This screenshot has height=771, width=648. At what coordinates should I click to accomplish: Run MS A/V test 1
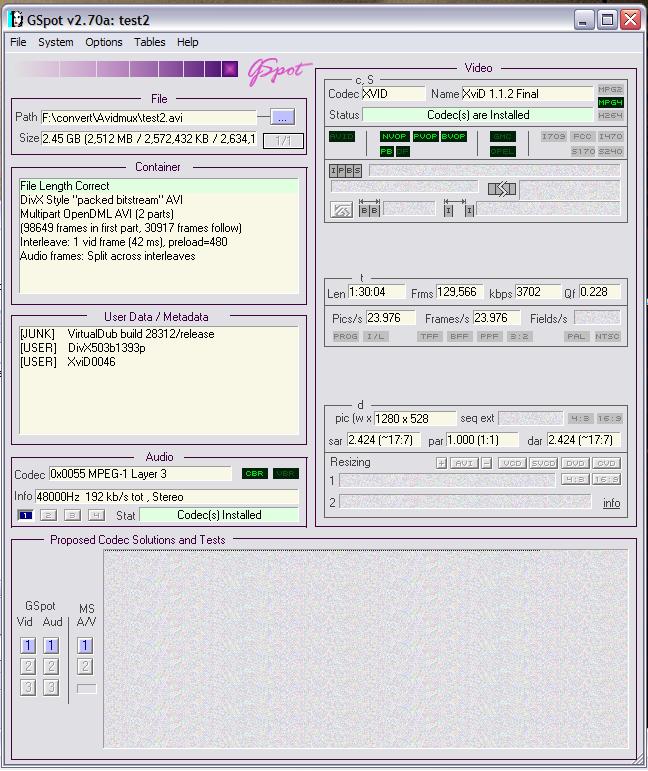(85, 645)
